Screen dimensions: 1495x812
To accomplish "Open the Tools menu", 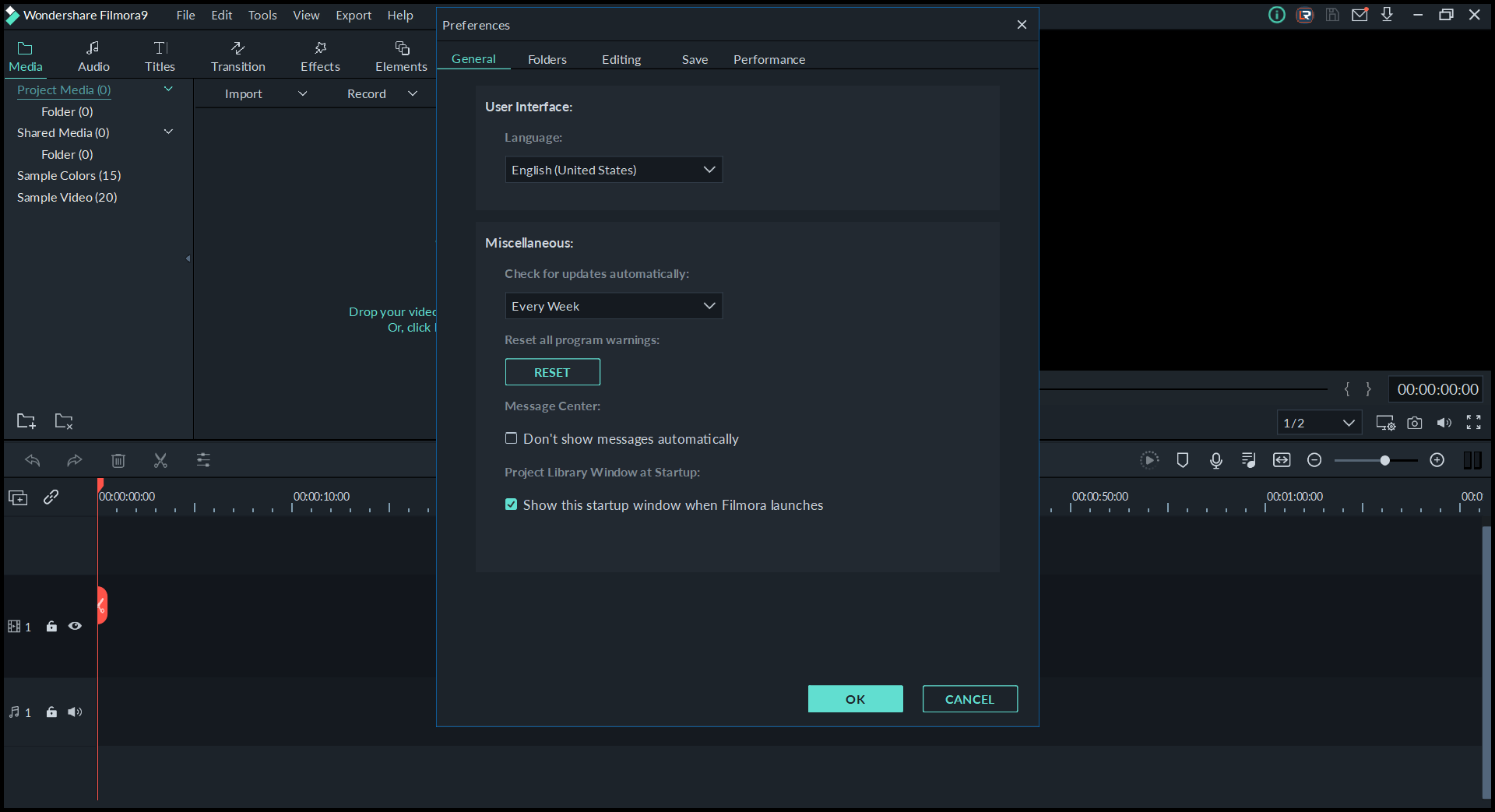I will [262, 15].
